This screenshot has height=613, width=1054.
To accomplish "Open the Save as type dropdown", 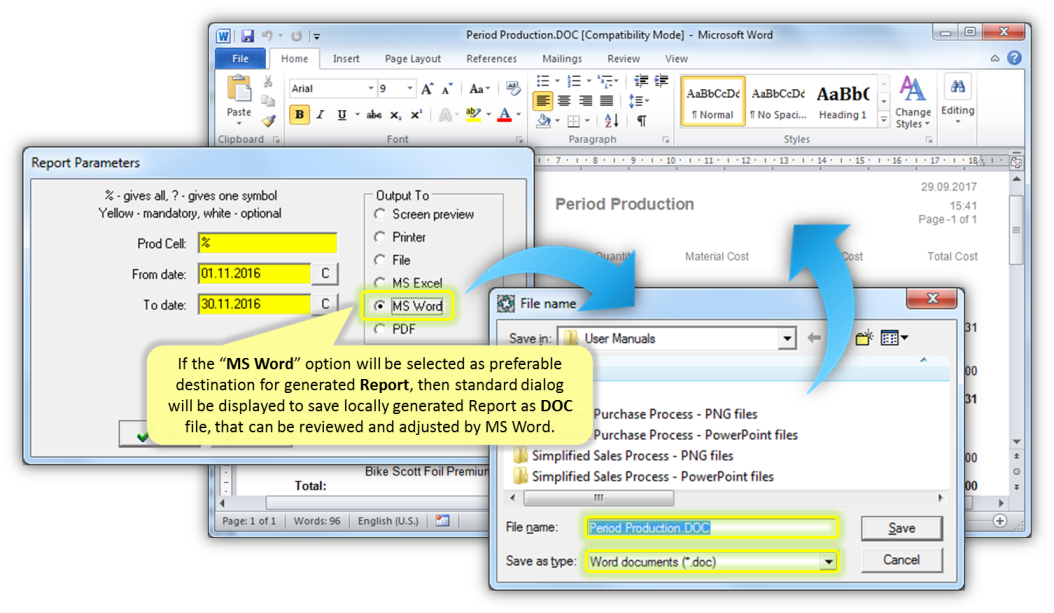I will [x=829, y=561].
